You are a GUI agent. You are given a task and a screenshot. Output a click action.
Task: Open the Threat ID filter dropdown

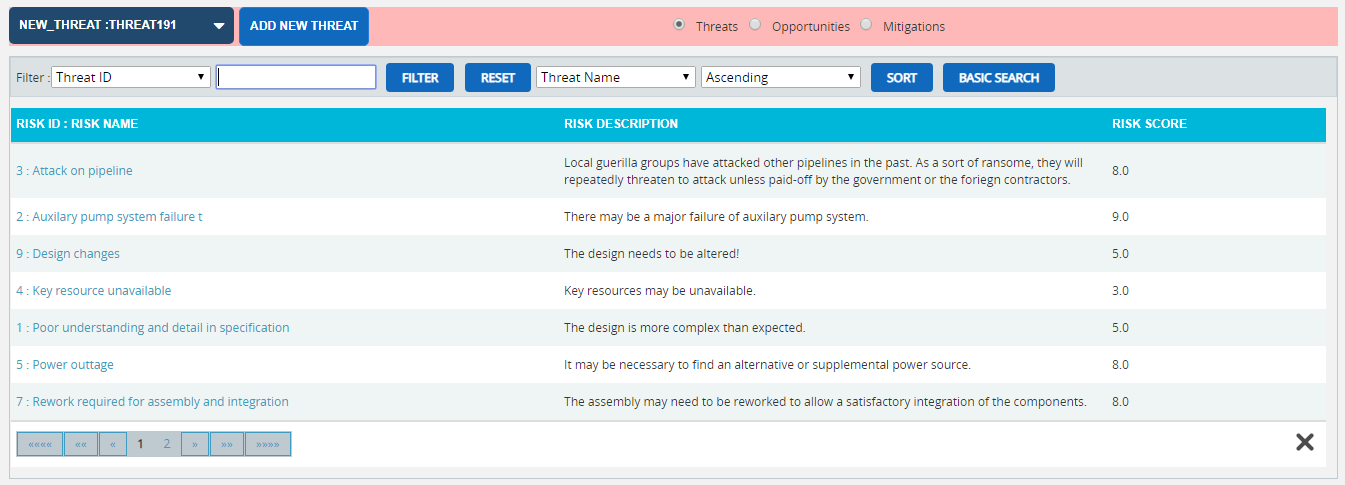pyautogui.click(x=130, y=77)
